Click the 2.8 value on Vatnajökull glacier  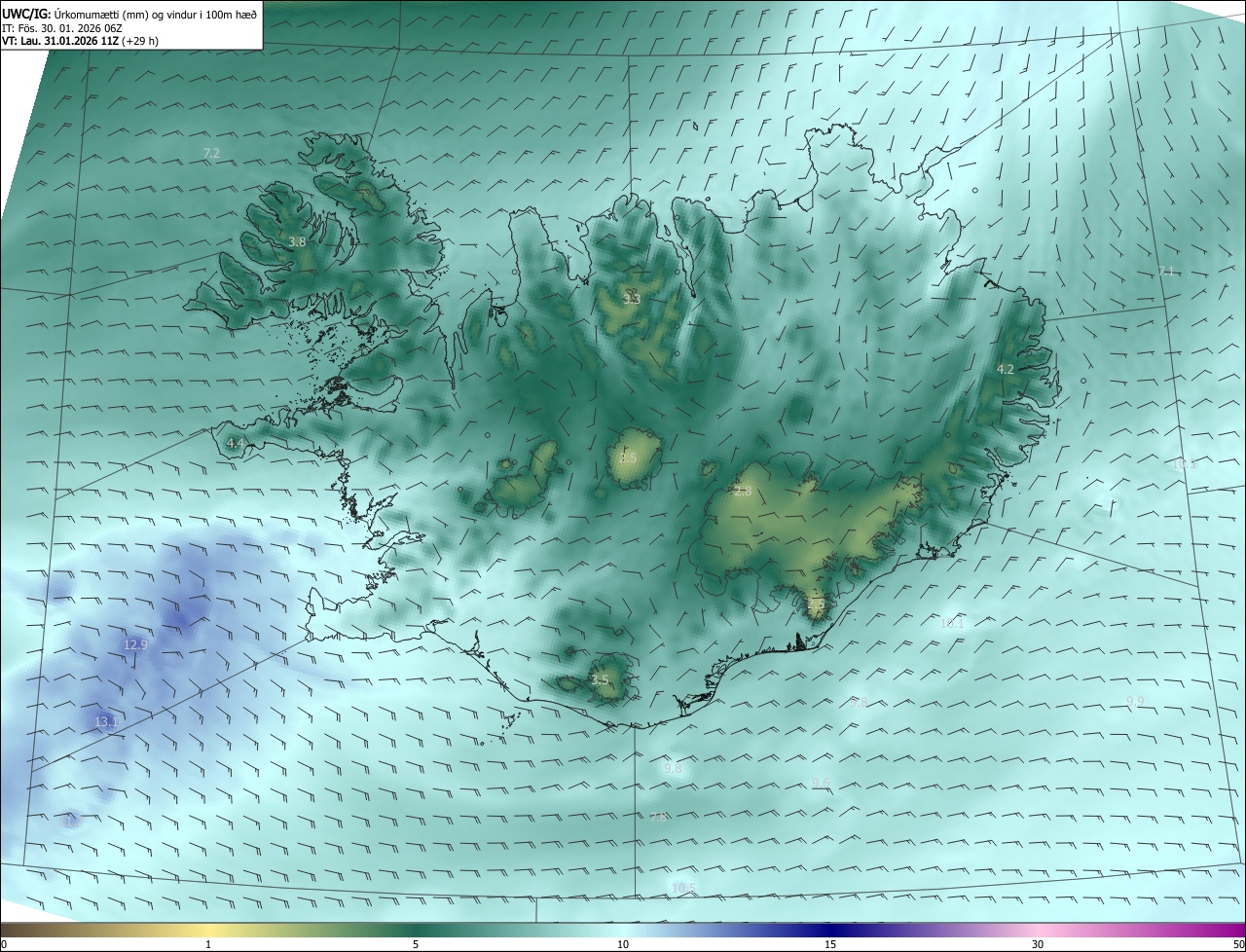pyautogui.click(x=743, y=492)
